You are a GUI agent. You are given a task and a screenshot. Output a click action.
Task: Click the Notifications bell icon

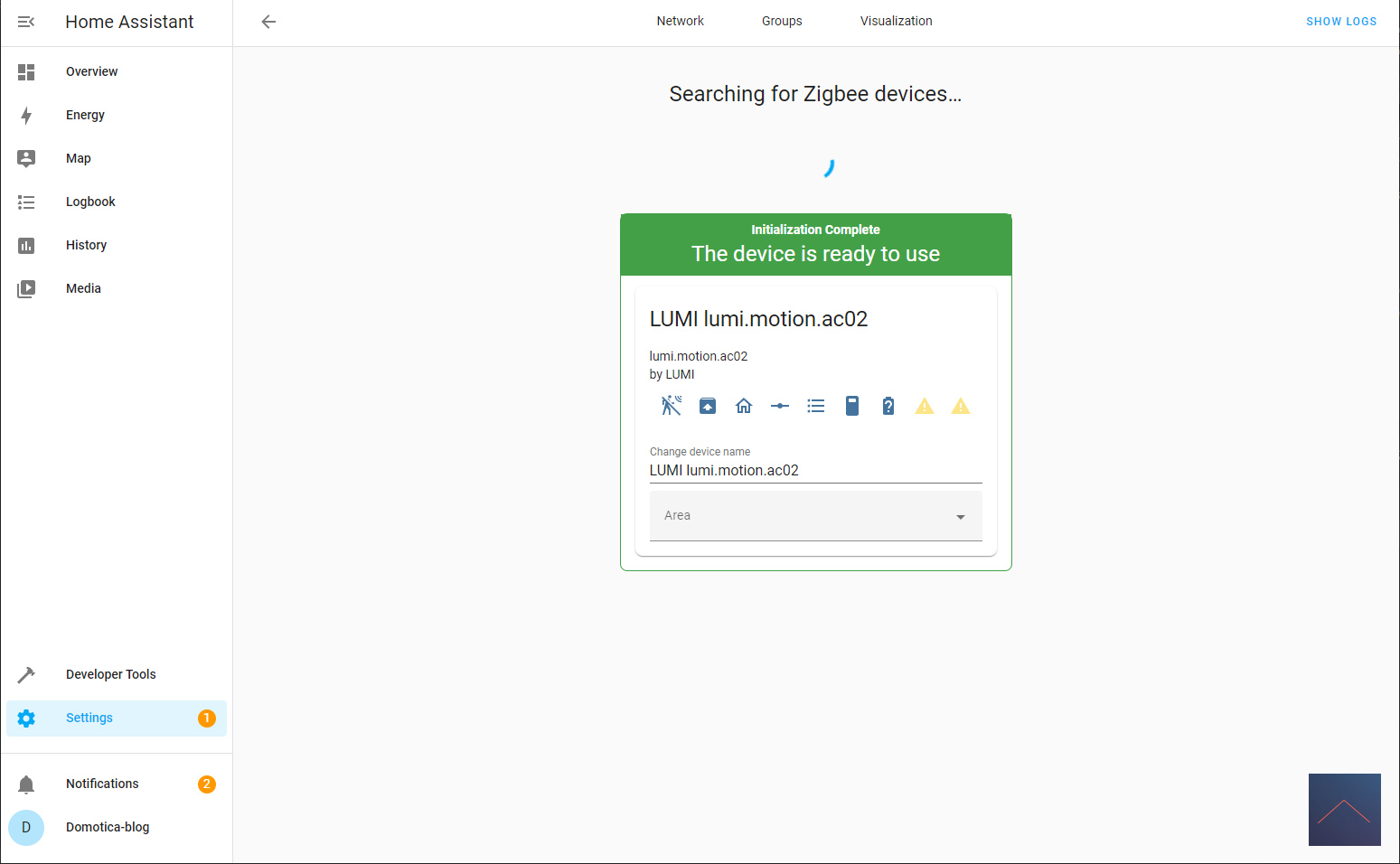pyautogui.click(x=26, y=784)
